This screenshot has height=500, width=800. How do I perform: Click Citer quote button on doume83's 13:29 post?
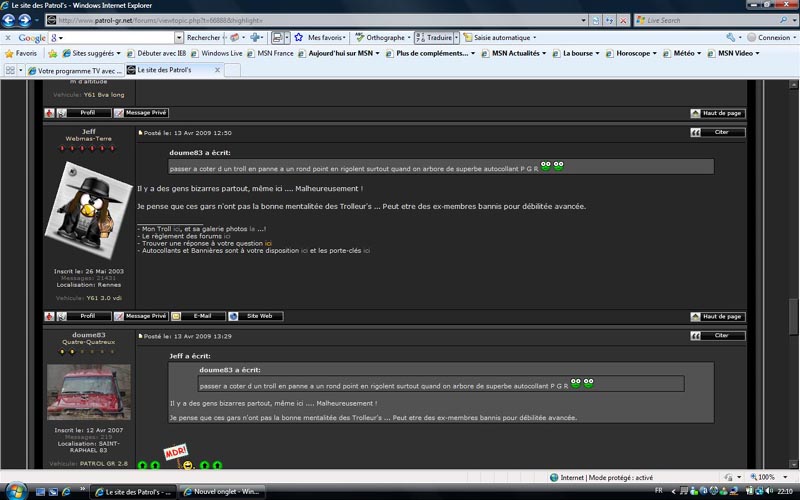click(x=717, y=336)
